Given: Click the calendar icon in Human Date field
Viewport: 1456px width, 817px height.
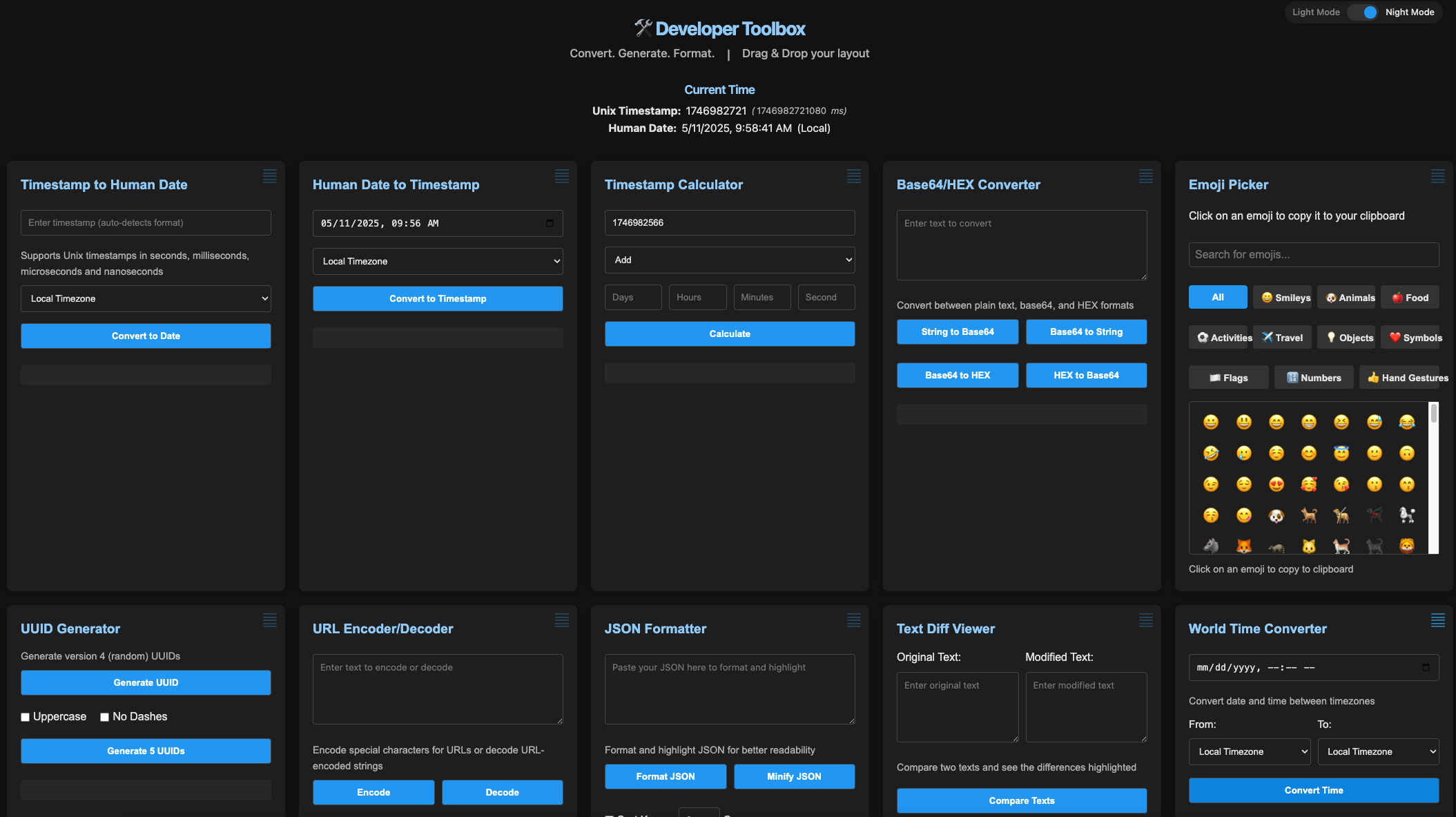Looking at the screenshot, I should 550,223.
